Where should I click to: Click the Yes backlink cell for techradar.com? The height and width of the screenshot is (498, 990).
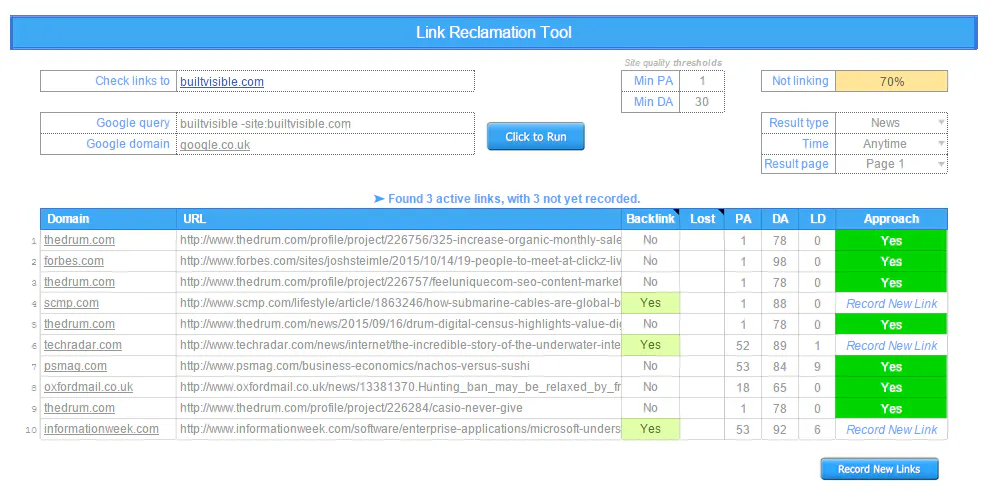click(x=650, y=345)
